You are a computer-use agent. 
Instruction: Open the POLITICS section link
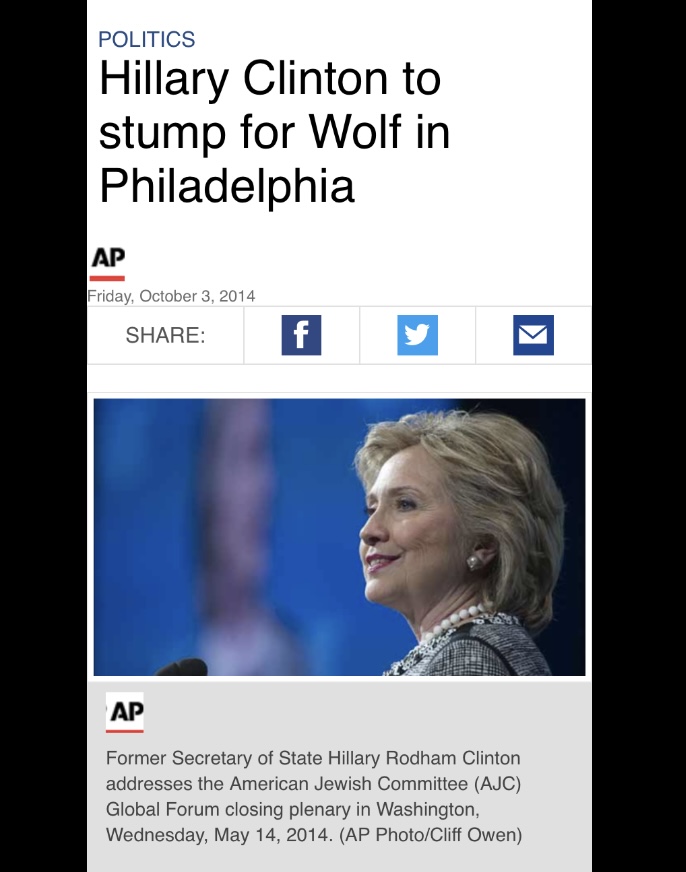click(147, 39)
